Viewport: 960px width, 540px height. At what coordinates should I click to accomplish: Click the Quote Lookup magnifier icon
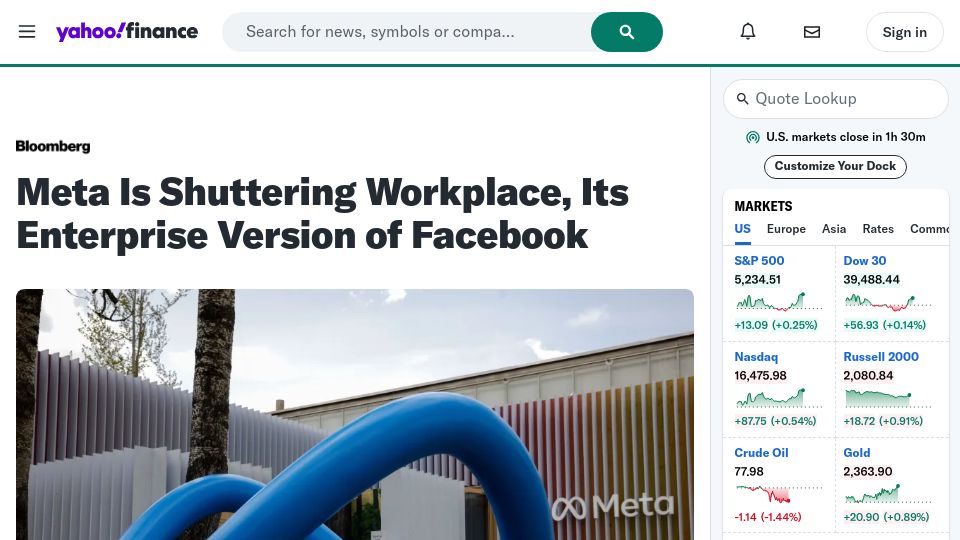point(743,99)
